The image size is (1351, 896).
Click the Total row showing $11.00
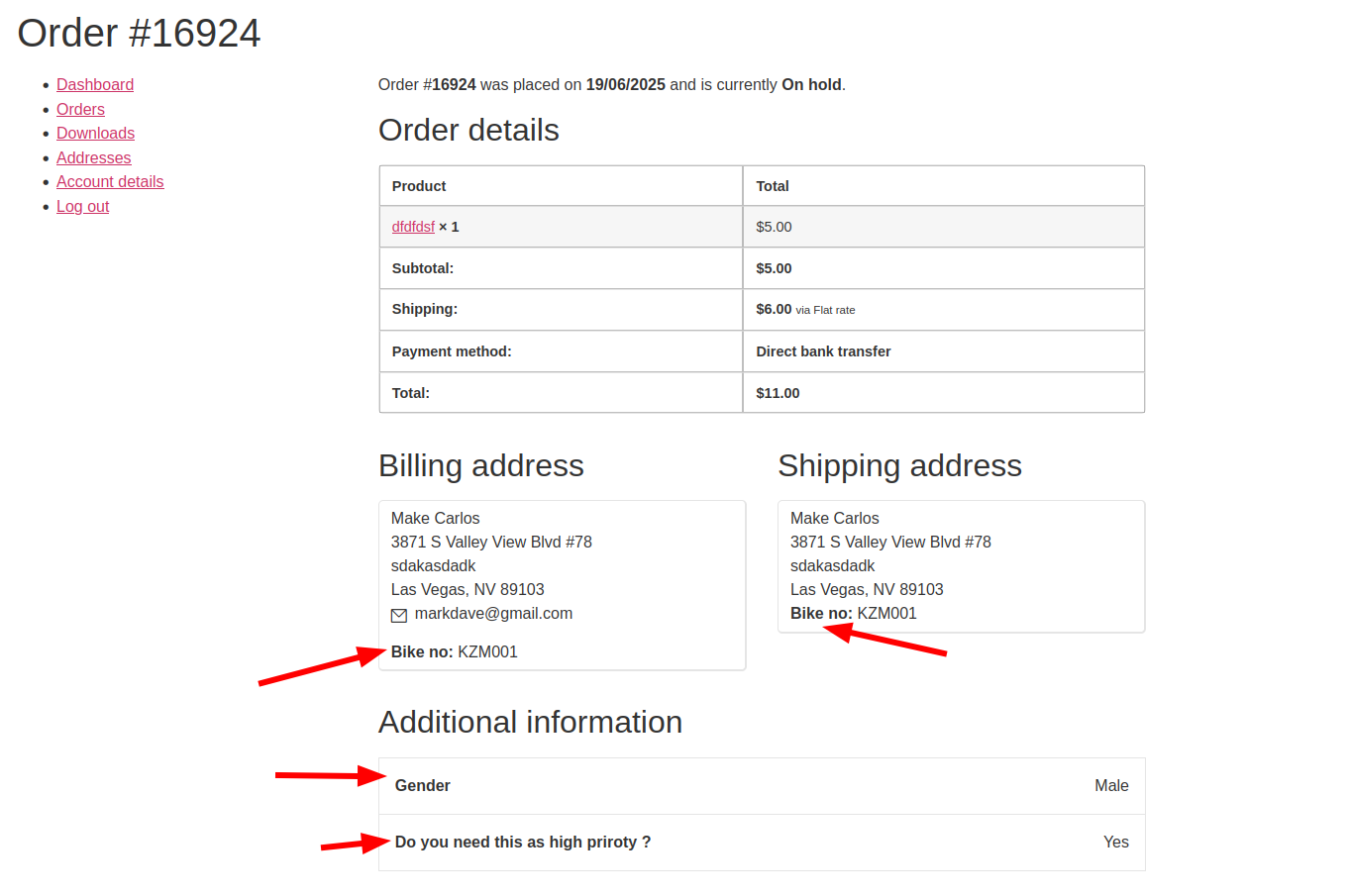[763, 392]
